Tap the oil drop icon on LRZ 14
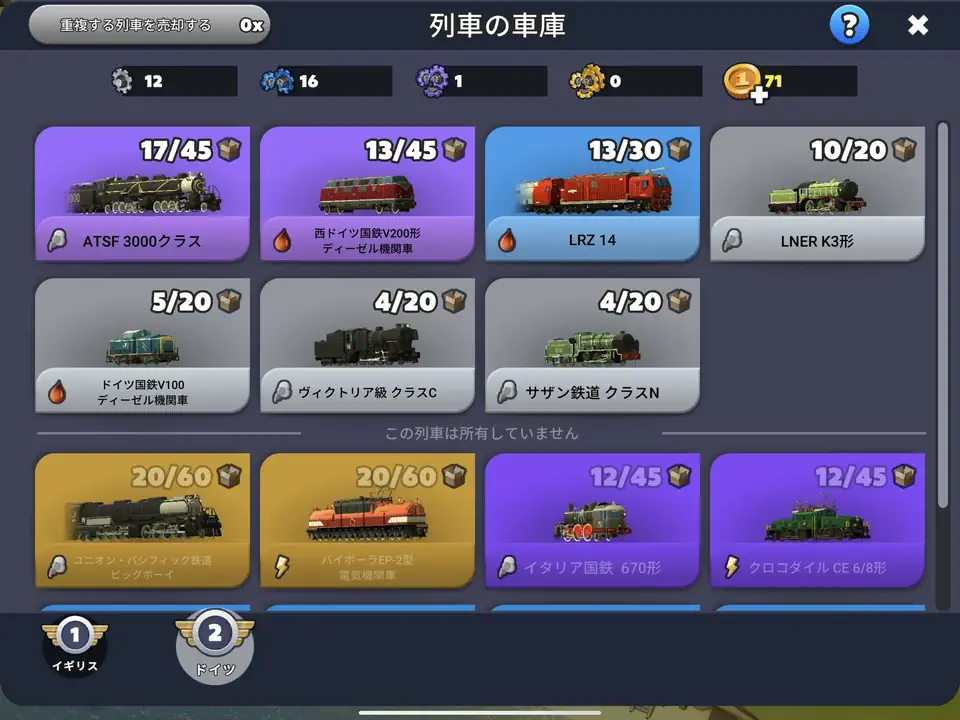 (x=507, y=241)
